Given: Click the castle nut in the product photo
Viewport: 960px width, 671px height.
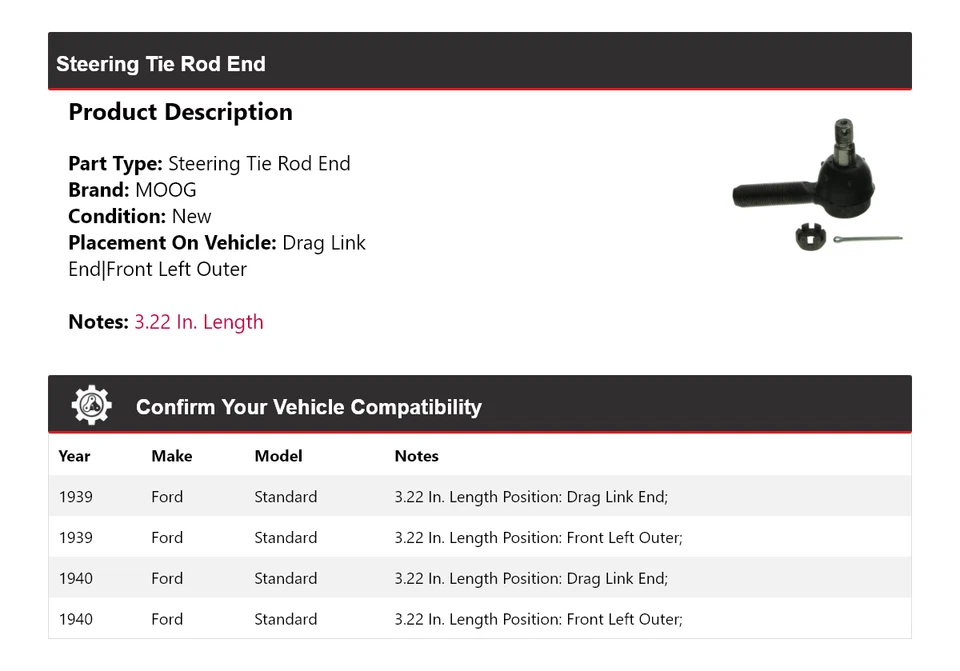Looking at the screenshot, I should pyautogui.click(x=810, y=237).
